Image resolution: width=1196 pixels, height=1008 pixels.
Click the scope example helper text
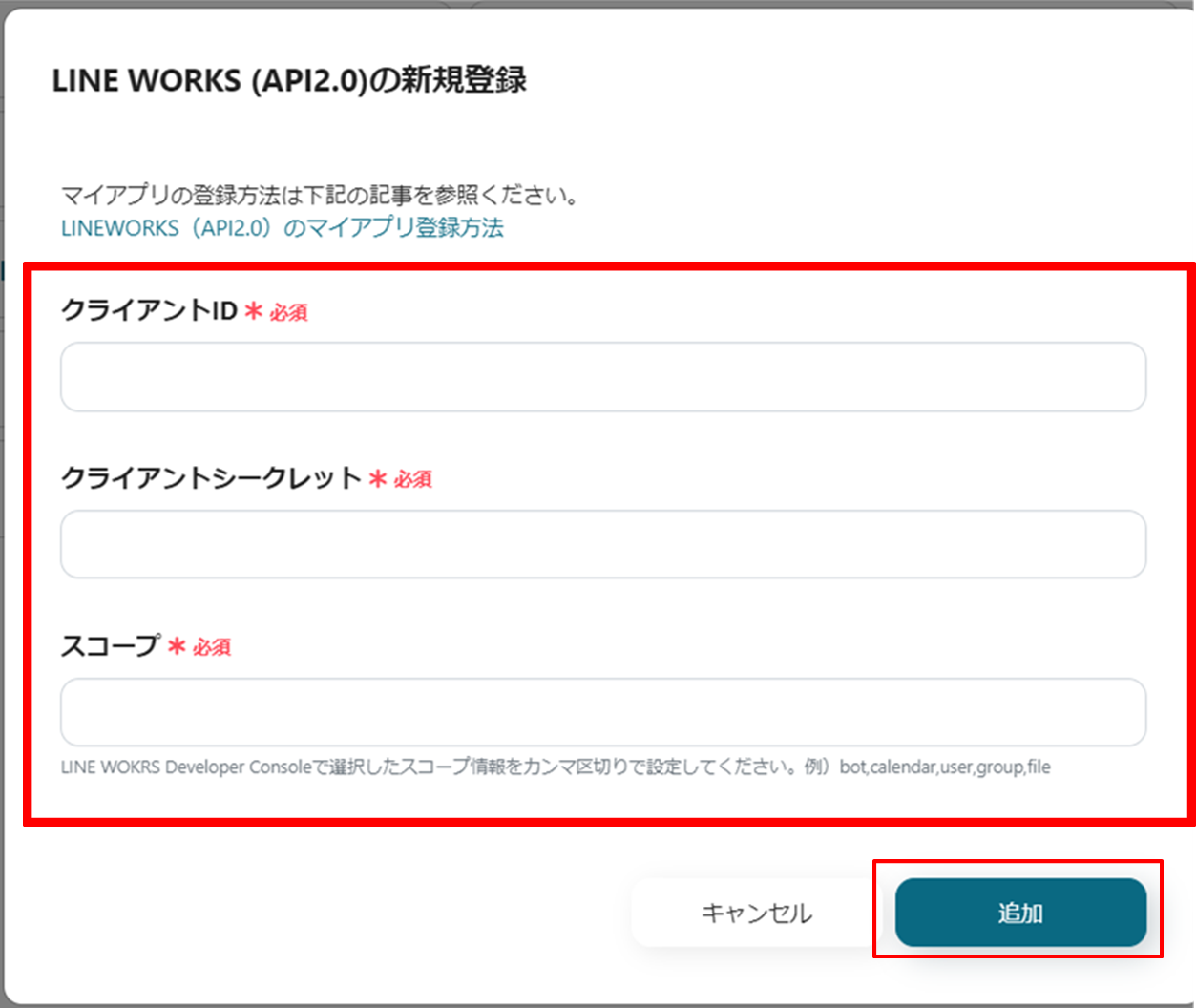coord(556,766)
